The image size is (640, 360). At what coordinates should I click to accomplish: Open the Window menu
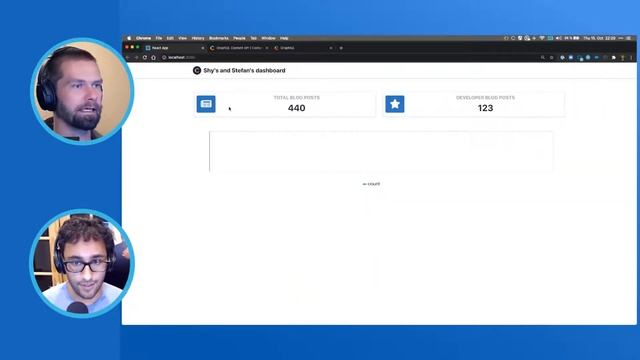[268, 38]
